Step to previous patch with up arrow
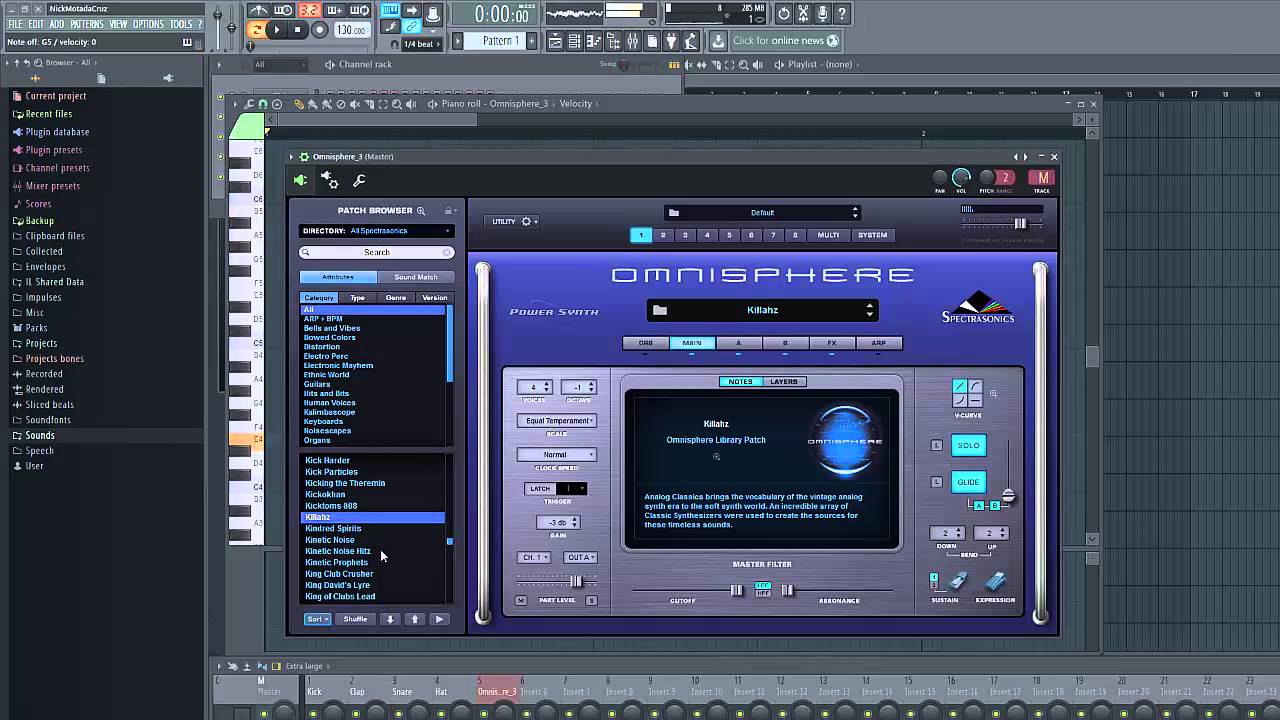Image resolution: width=1280 pixels, height=720 pixels. 415,619
